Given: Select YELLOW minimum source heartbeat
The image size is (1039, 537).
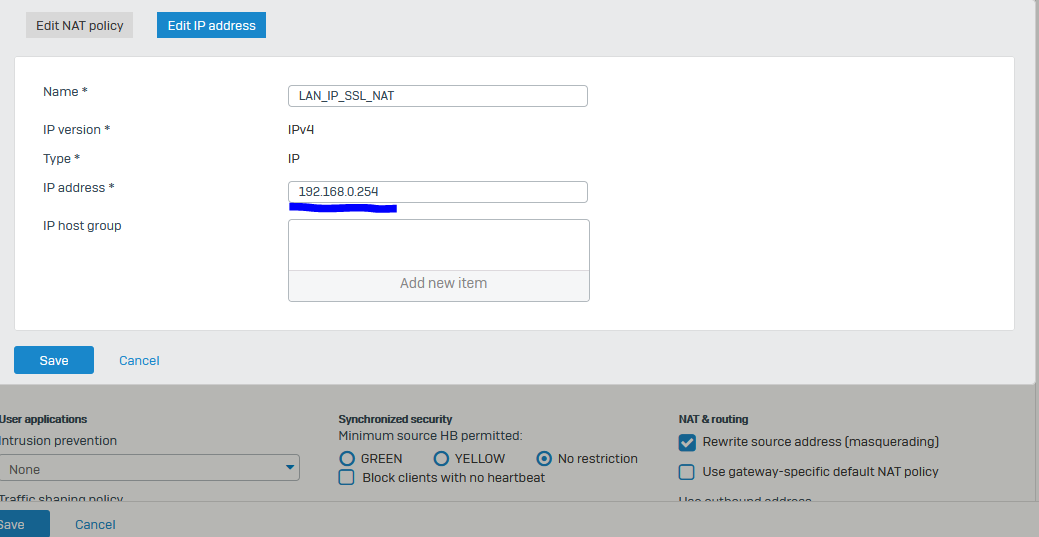Looking at the screenshot, I should [441, 458].
